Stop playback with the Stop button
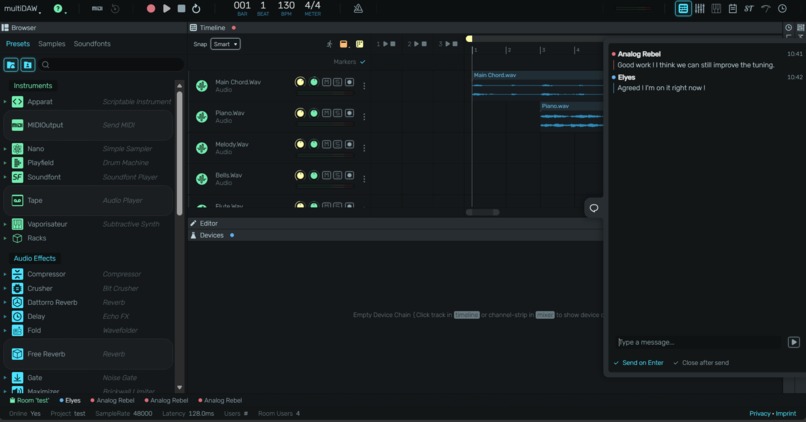Viewport: 806px width, 422px height. coord(181,9)
